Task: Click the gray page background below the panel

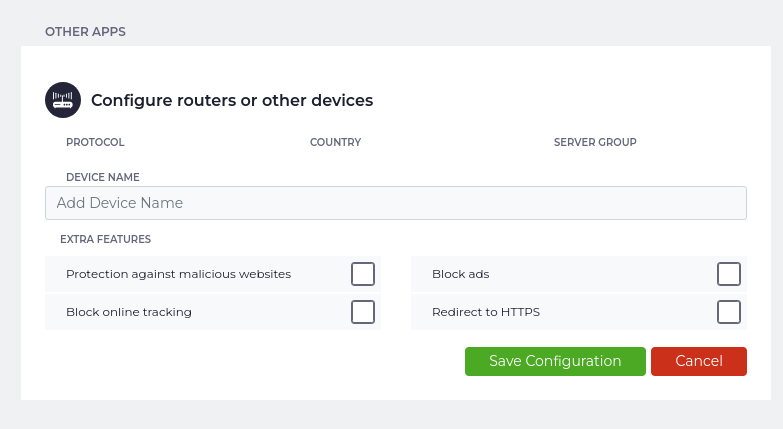Action: tap(391, 415)
